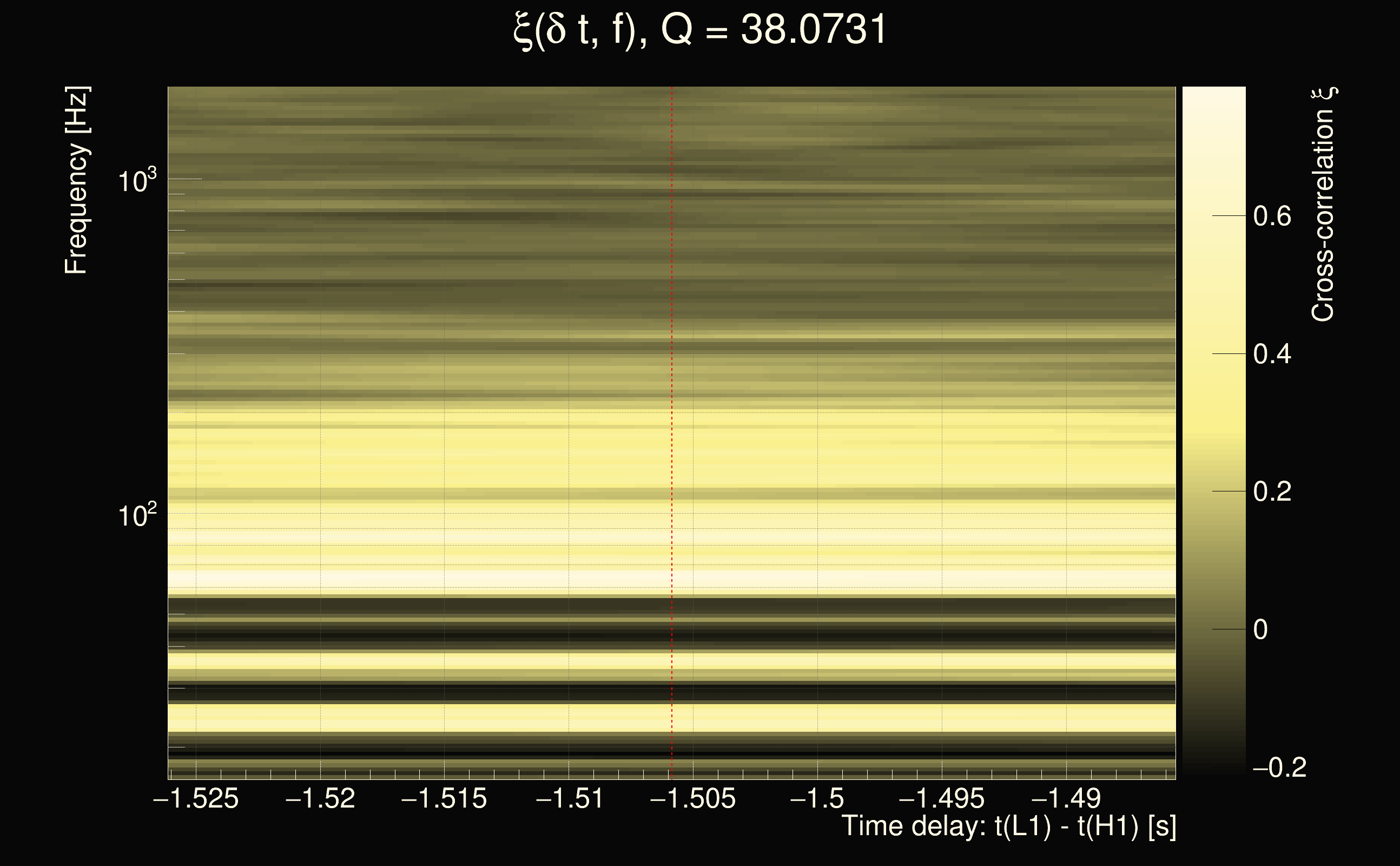This screenshot has height=866, width=1400.
Task: Select the -1.525 x-axis tick label
Action: [196, 798]
